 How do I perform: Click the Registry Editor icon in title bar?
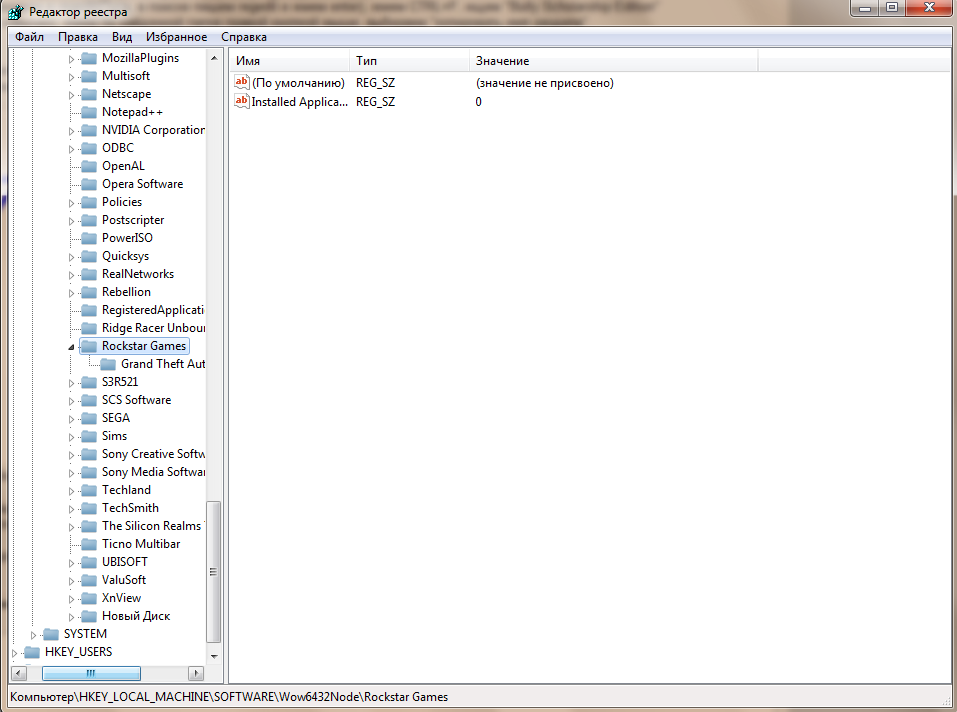pos(15,12)
